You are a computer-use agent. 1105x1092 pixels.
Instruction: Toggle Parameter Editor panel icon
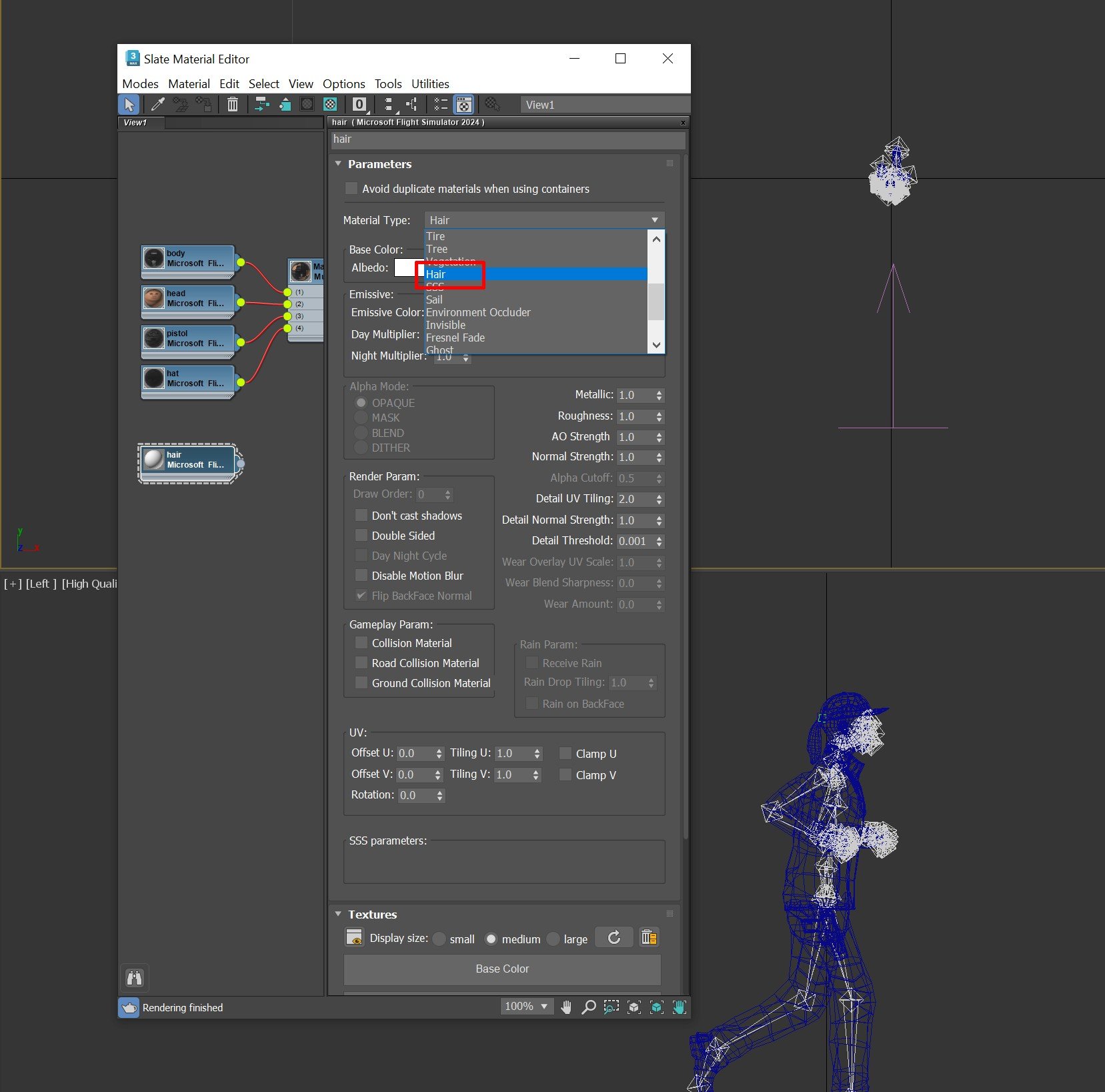point(463,104)
